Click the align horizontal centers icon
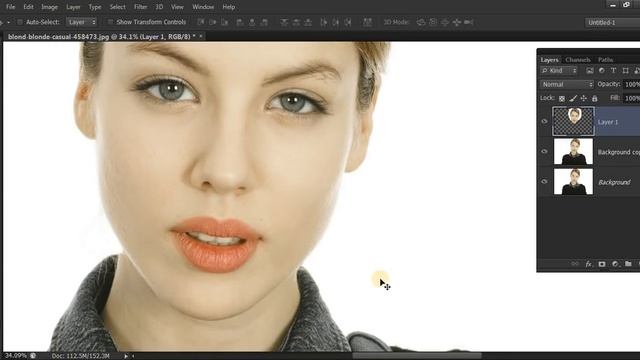This screenshot has width=640, height=360. click(x=252, y=22)
